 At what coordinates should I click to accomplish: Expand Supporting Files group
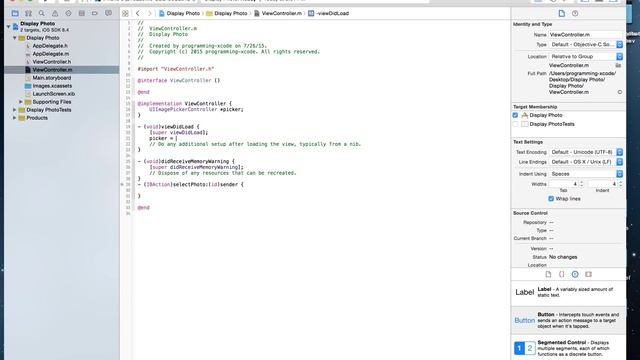click(21, 102)
